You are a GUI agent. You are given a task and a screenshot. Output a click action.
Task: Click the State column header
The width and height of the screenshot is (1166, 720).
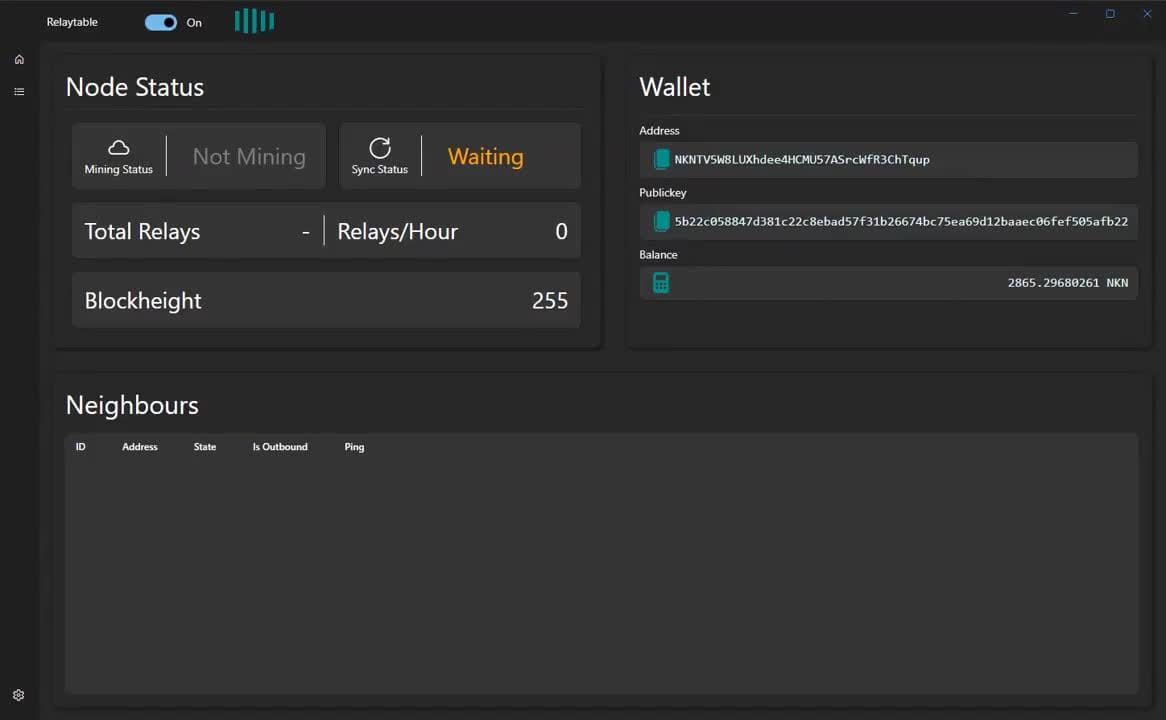[x=204, y=446]
